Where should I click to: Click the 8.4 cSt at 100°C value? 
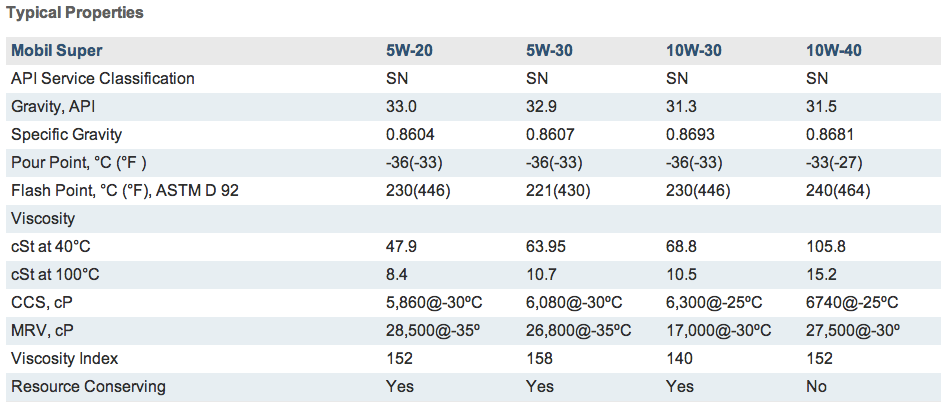click(x=397, y=275)
